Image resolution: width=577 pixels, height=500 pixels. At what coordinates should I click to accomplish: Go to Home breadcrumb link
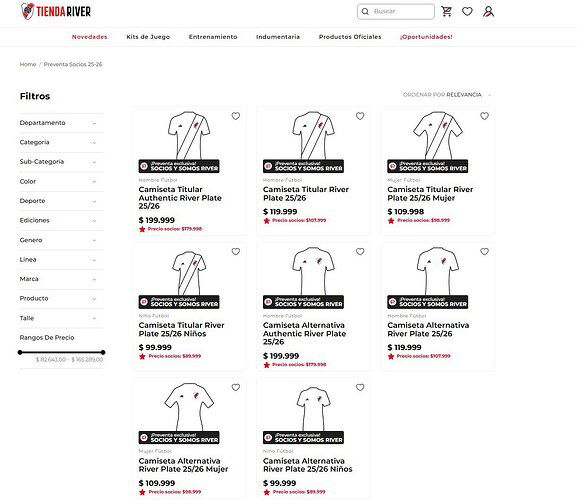tap(28, 64)
